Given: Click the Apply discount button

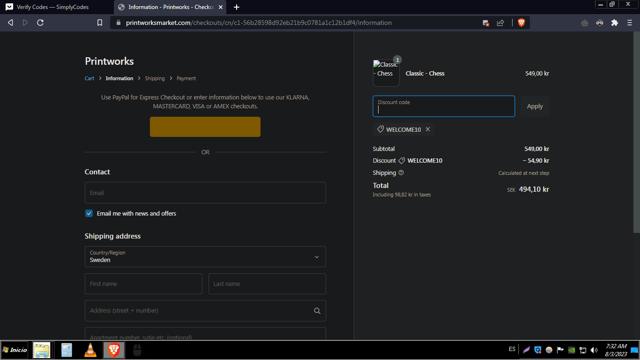Looking at the screenshot, I should pos(535,107).
